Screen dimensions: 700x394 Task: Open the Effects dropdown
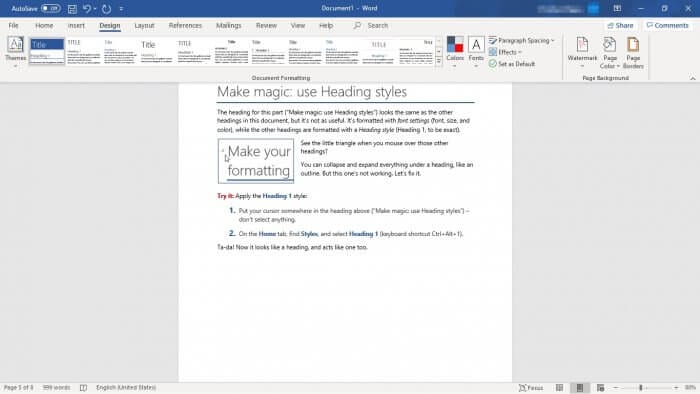coord(505,52)
